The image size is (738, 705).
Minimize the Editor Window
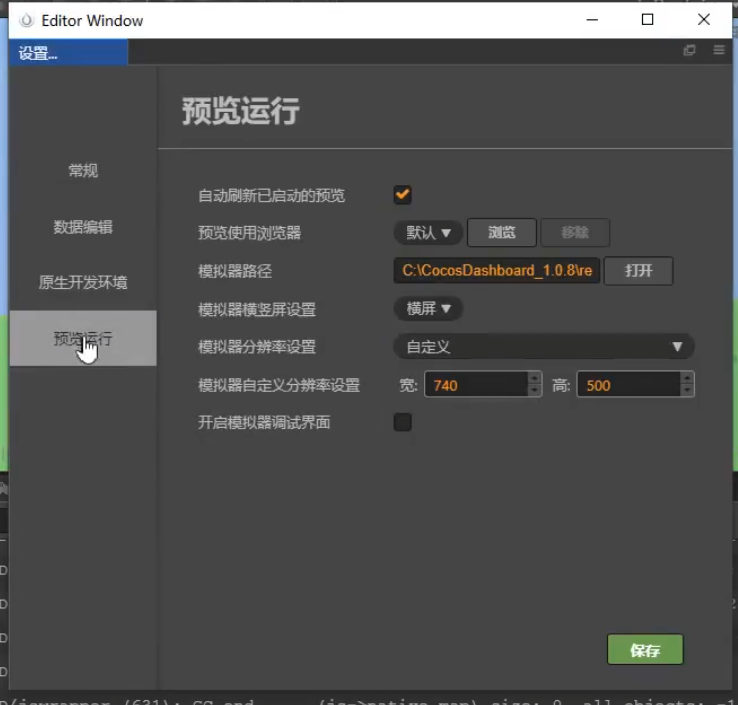pyautogui.click(x=592, y=19)
